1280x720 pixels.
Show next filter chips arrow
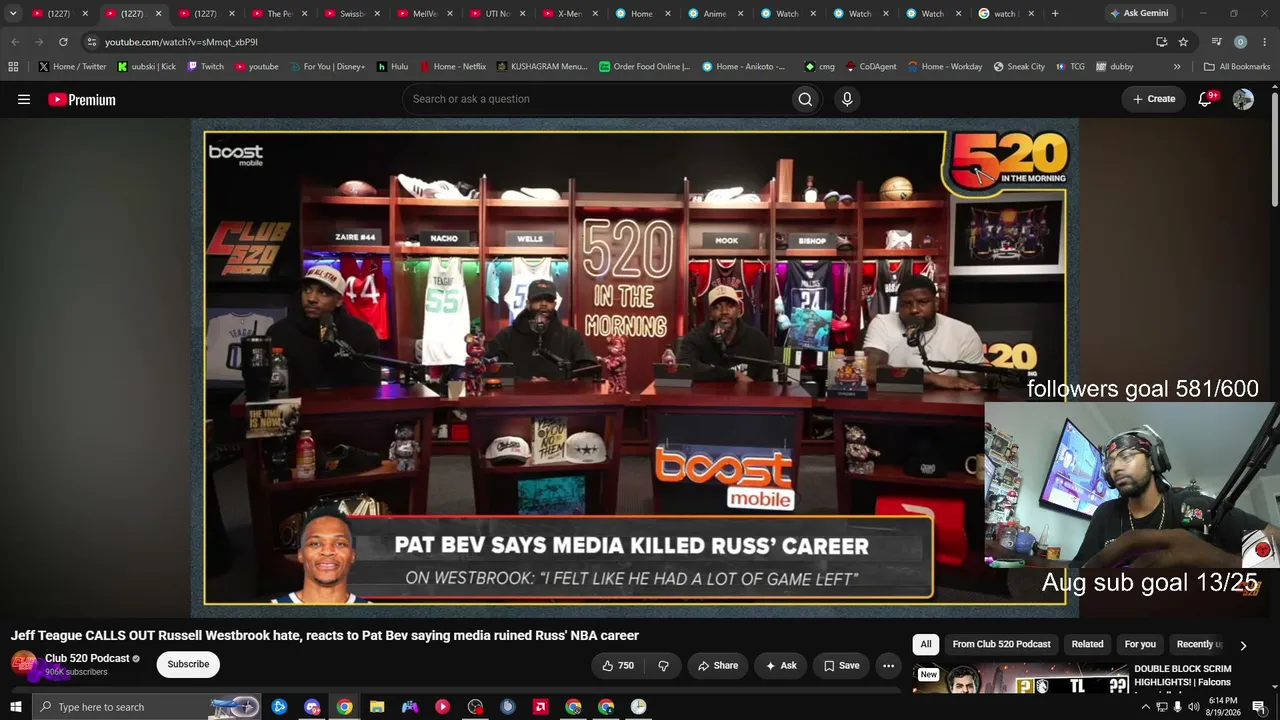[1243, 645]
